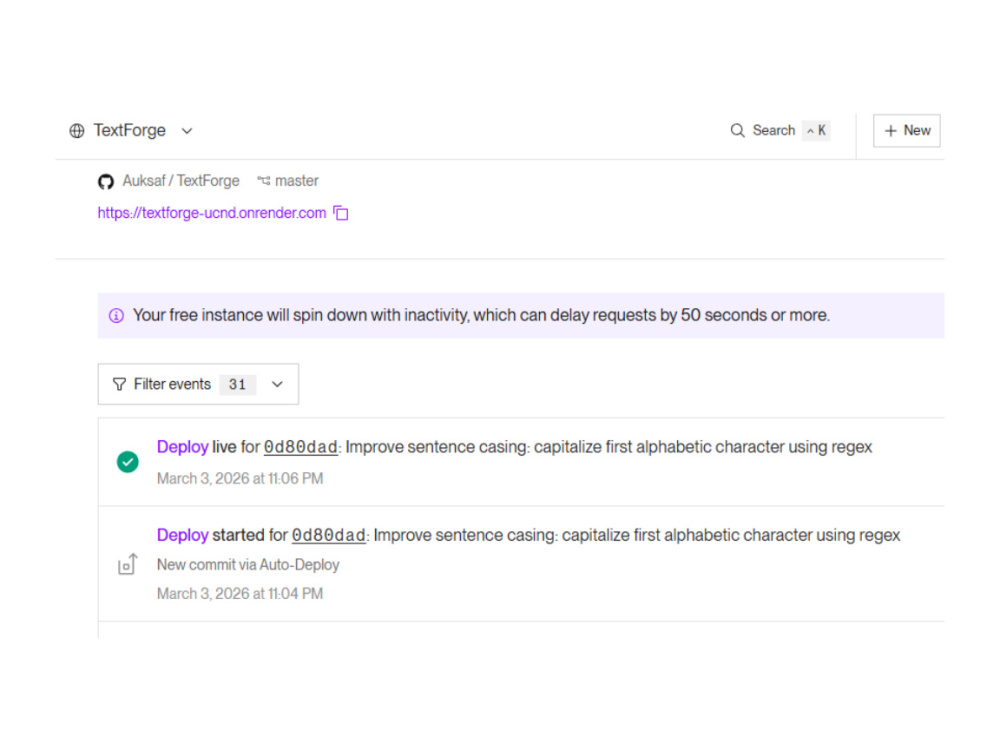Click the 31 events count badge
This screenshot has width=1000, height=750.
coord(237,385)
